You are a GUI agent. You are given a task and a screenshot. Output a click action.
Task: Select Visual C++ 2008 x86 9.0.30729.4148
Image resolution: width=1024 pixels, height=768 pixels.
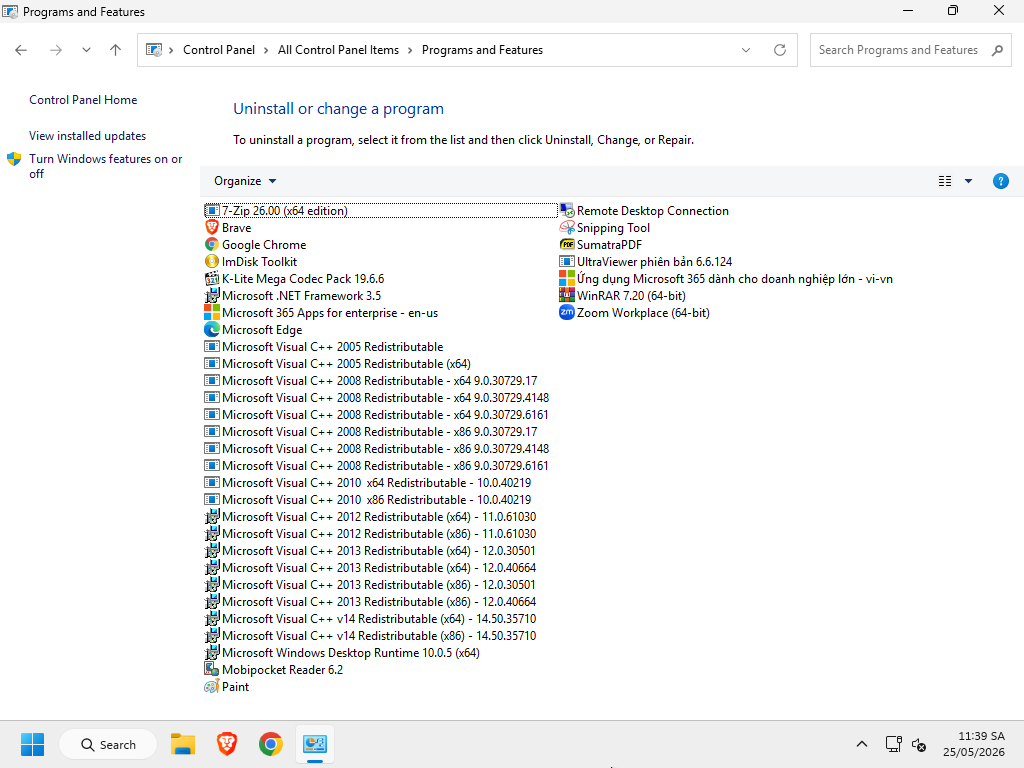pos(377,448)
